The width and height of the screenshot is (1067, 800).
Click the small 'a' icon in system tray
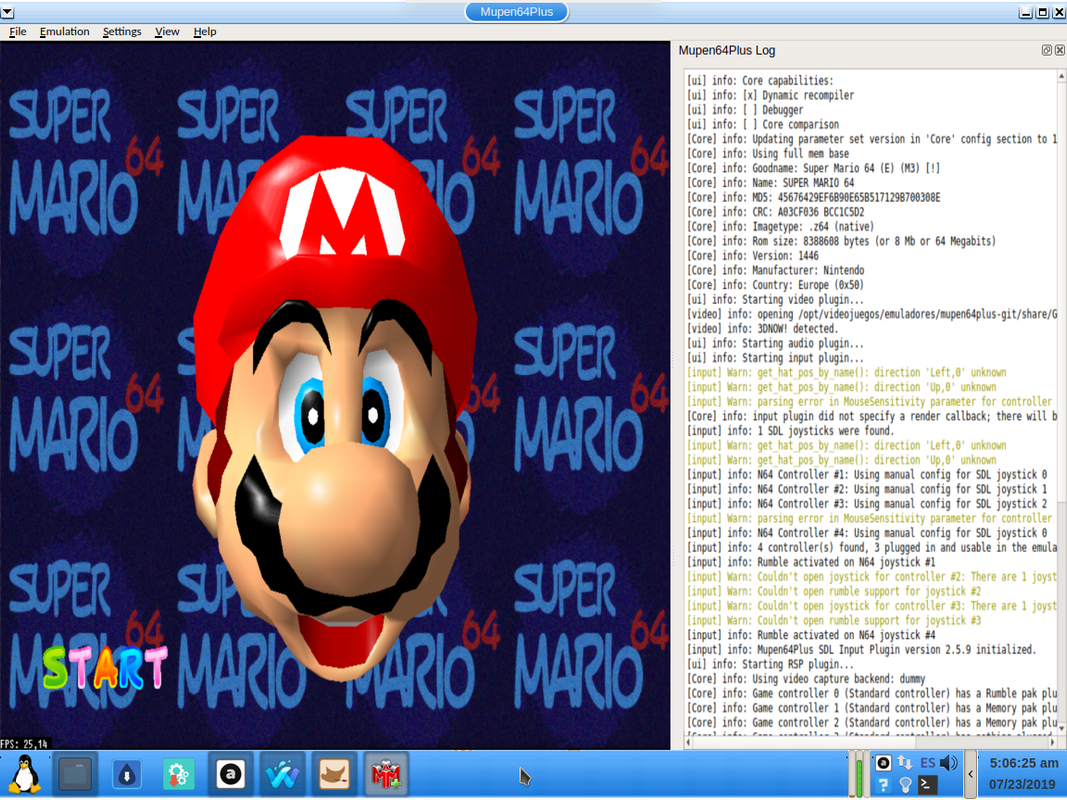[x=883, y=763]
